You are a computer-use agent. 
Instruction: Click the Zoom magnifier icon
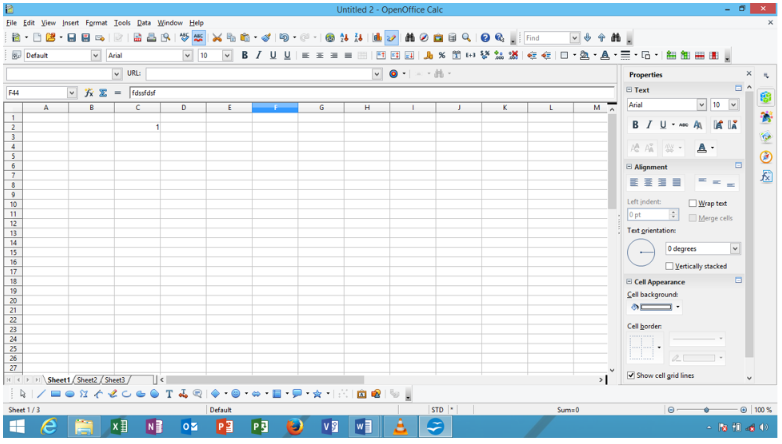[466, 38]
